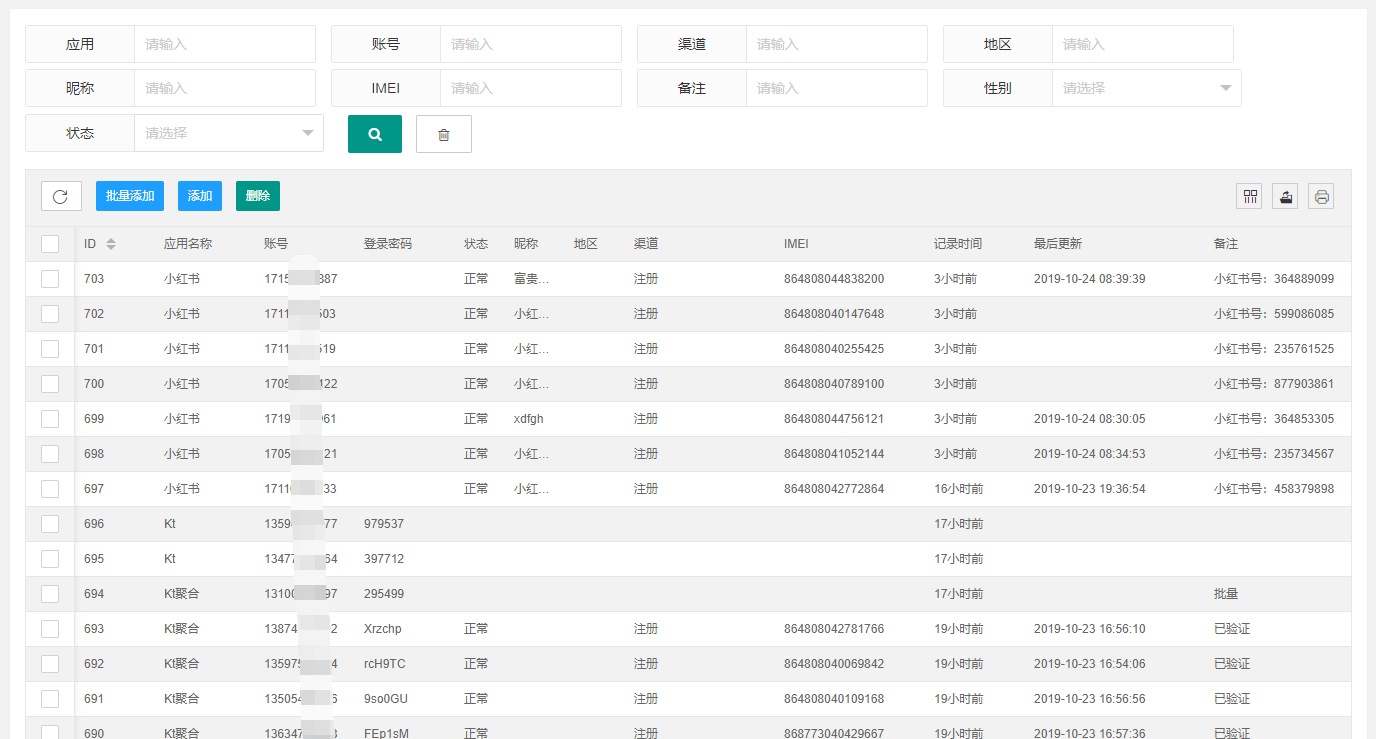Image resolution: width=1376 pixels, height=739 pixels.
Task: Click 16小时前 record time cell
Action: point(958,489)
